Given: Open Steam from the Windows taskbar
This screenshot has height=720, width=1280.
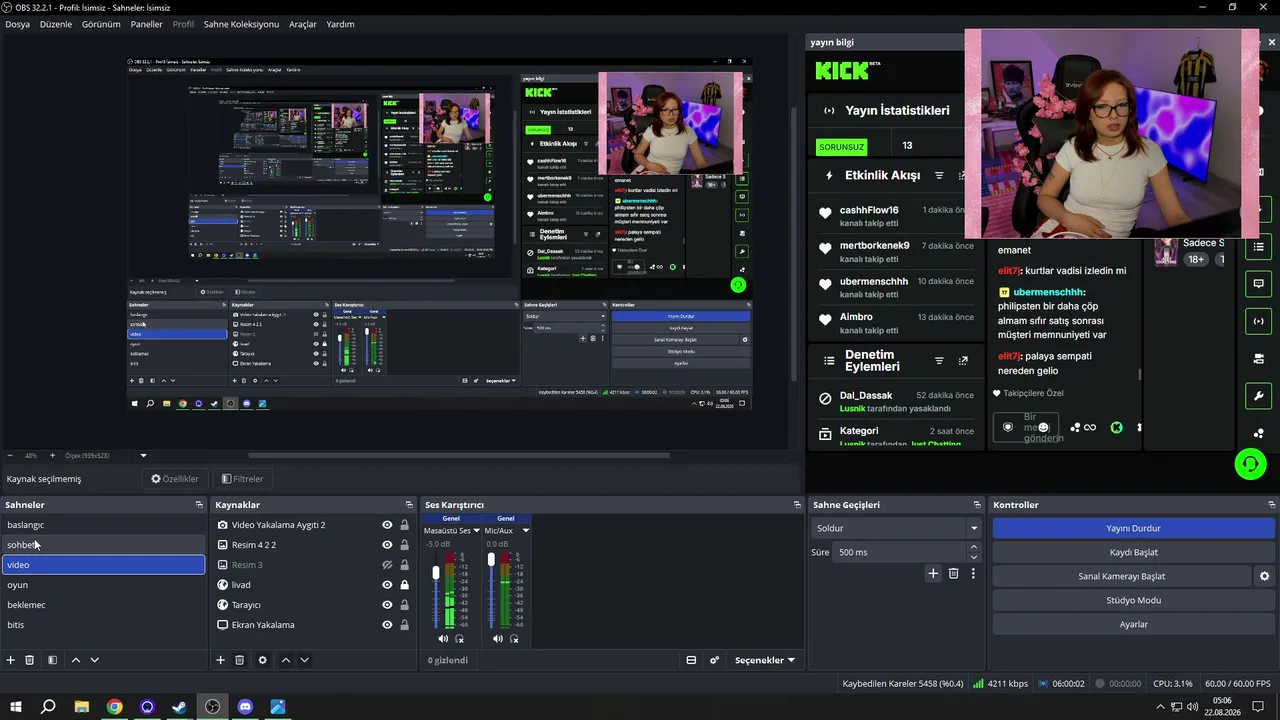Looking at the screenshot, I should pos(180,707).
